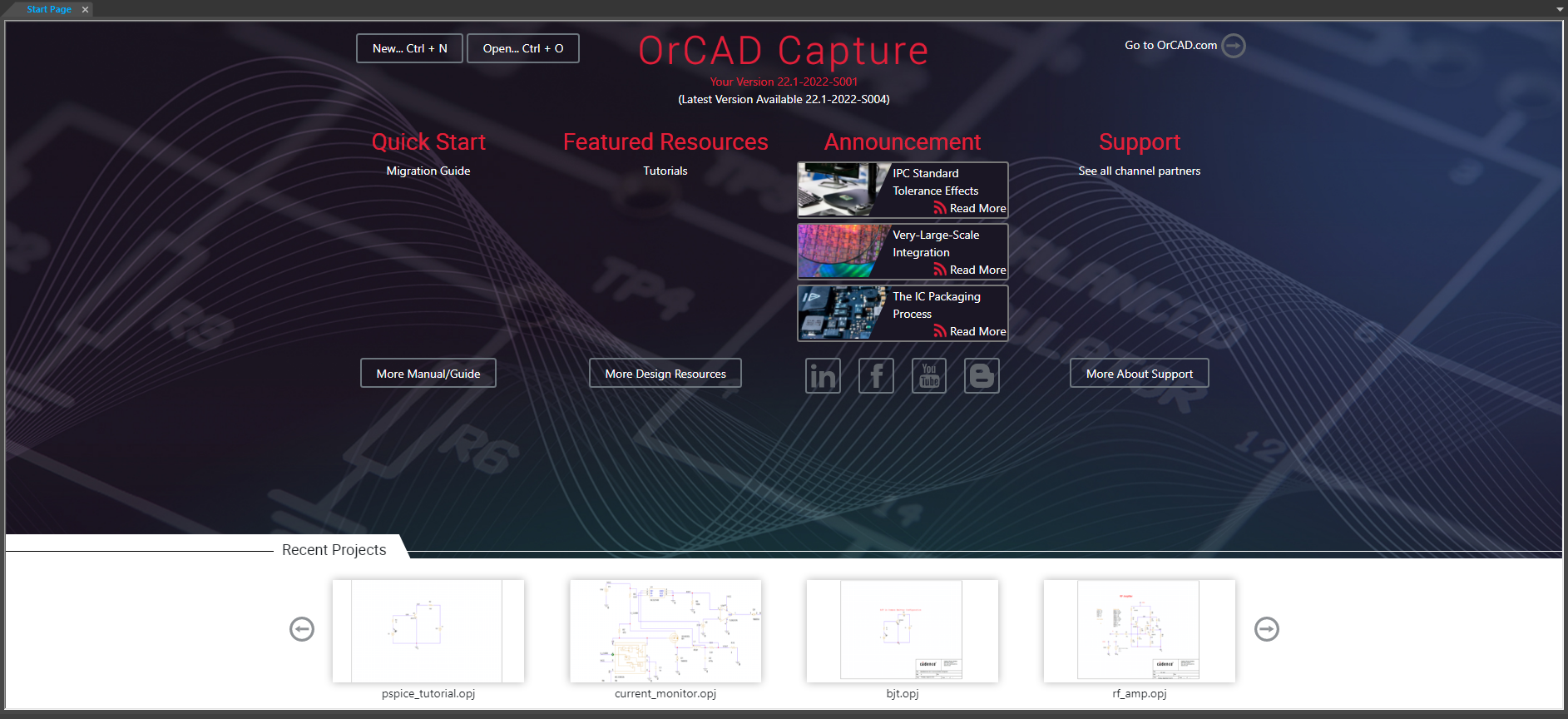Select the Start Page tab

click(48, 10)
